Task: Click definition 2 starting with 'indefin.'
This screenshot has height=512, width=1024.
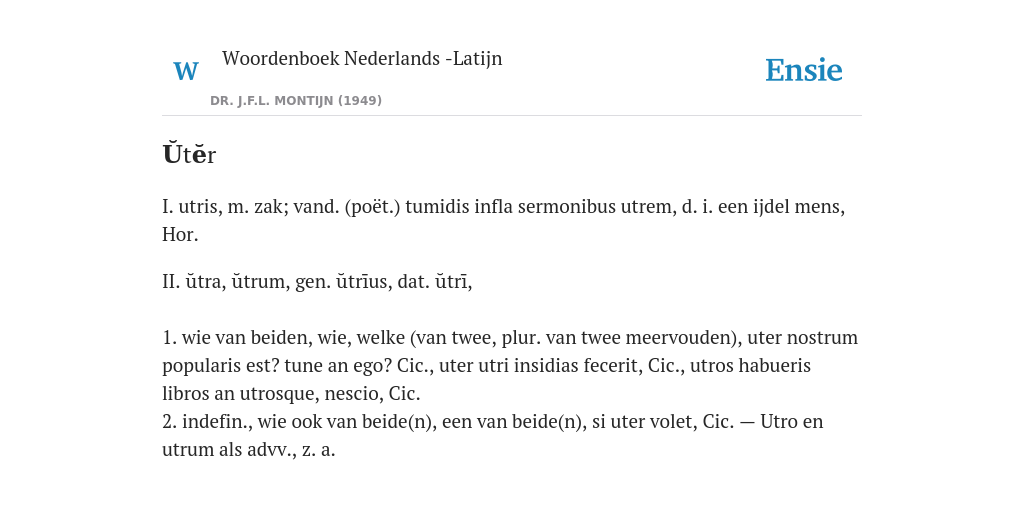Action: pos(493,436)
